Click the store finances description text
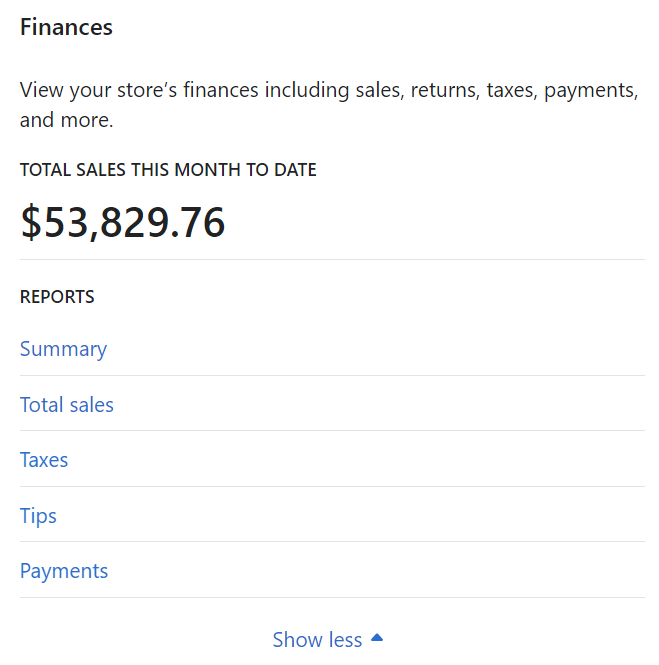The image size is (659, 665). (x=329, y=105)
